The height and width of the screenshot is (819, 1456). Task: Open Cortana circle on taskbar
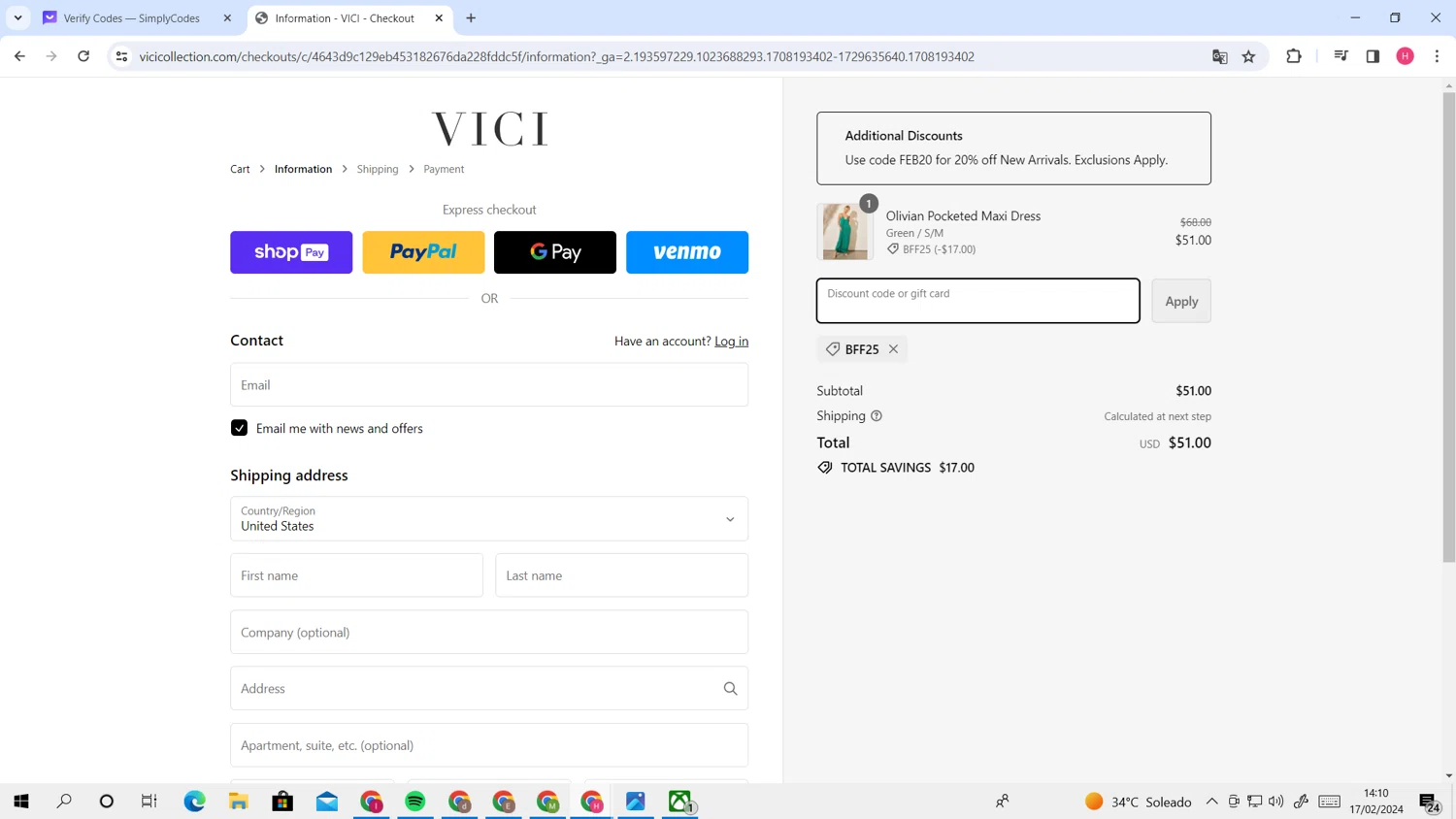(107, 802)
